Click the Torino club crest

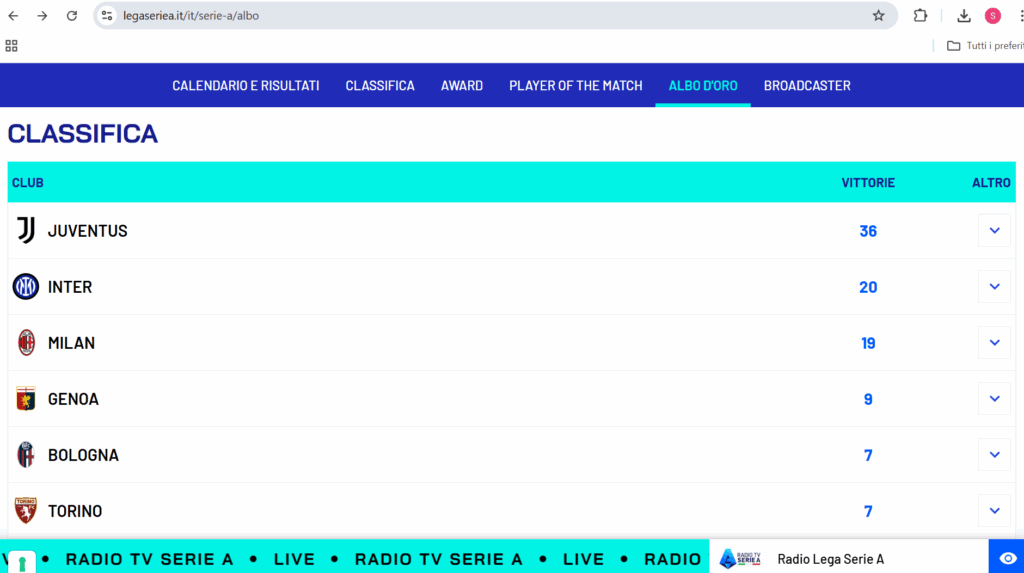tap(26, 511)
